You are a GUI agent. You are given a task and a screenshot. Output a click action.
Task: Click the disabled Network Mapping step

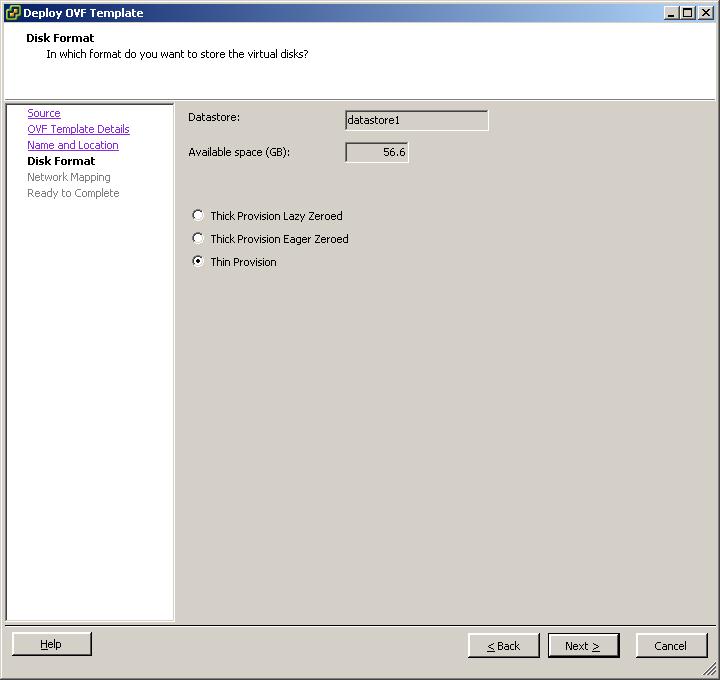tap(68, 177)
